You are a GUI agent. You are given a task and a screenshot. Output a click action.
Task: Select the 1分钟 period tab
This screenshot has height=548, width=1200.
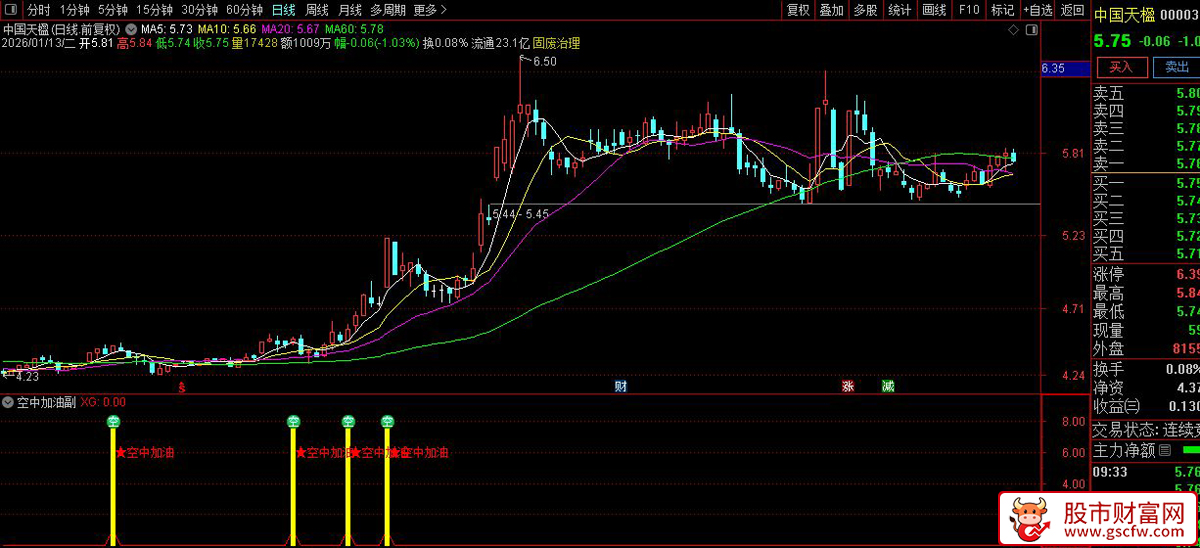[75, 10]
